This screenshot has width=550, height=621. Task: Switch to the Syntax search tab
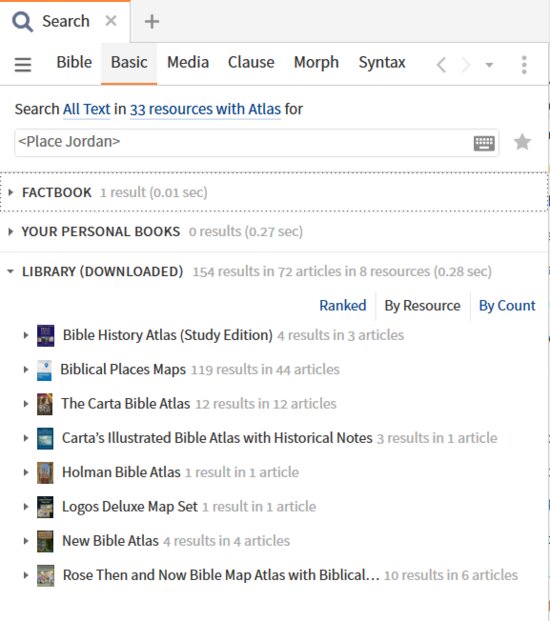pyautogui.click(x=382, y=63)
